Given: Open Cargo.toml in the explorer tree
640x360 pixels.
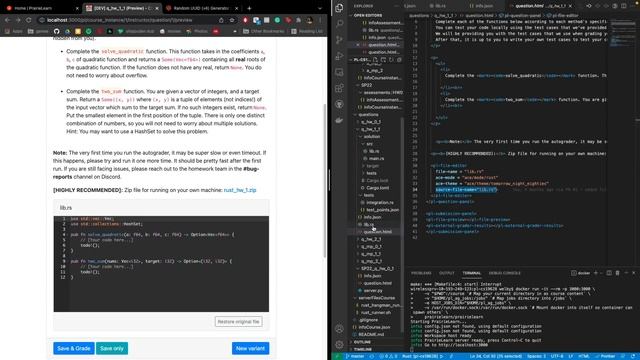Looking at the screenshot, I should [x=378, y=188].
